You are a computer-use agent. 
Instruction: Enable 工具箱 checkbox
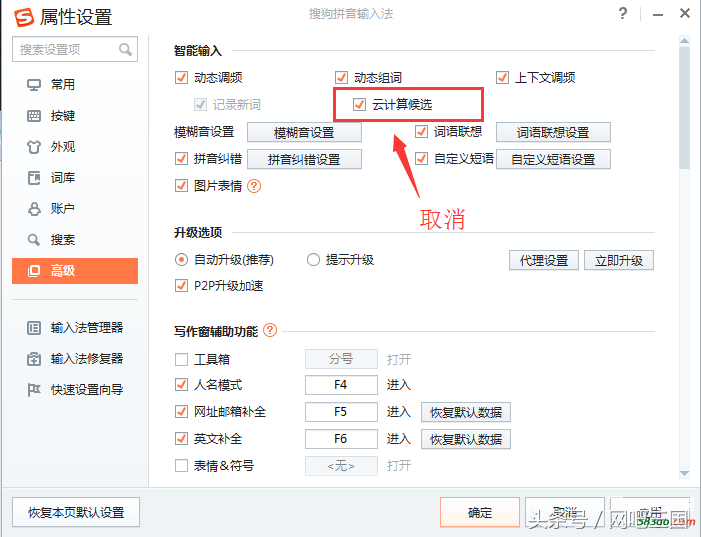click(x=181, y=359)
